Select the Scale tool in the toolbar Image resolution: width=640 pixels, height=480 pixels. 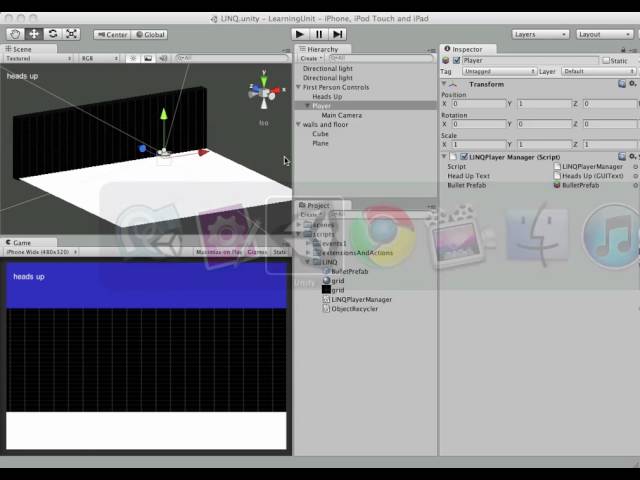click(x=71, y=34)
